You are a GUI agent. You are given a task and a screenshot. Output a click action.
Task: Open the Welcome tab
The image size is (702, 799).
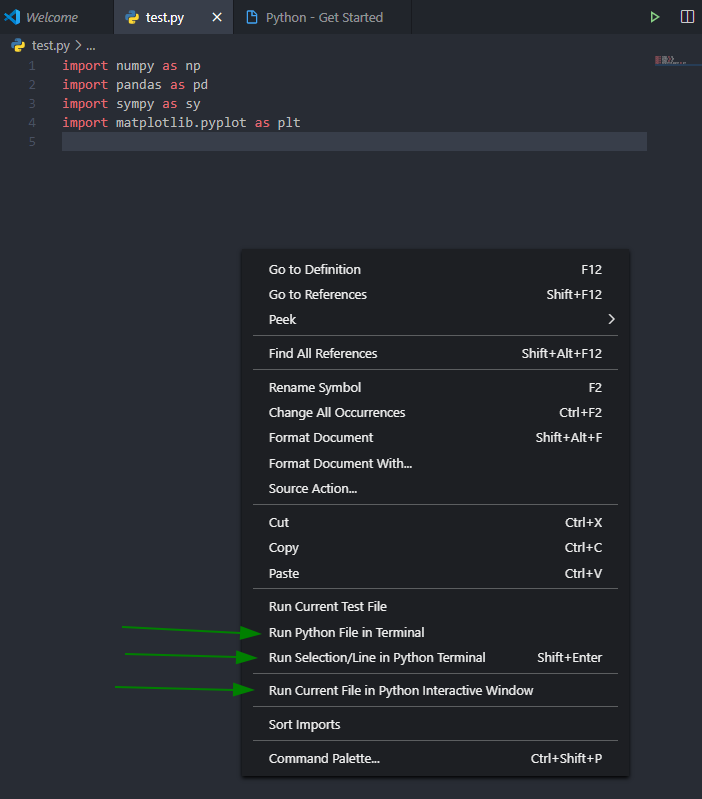[x=51, y=17]
